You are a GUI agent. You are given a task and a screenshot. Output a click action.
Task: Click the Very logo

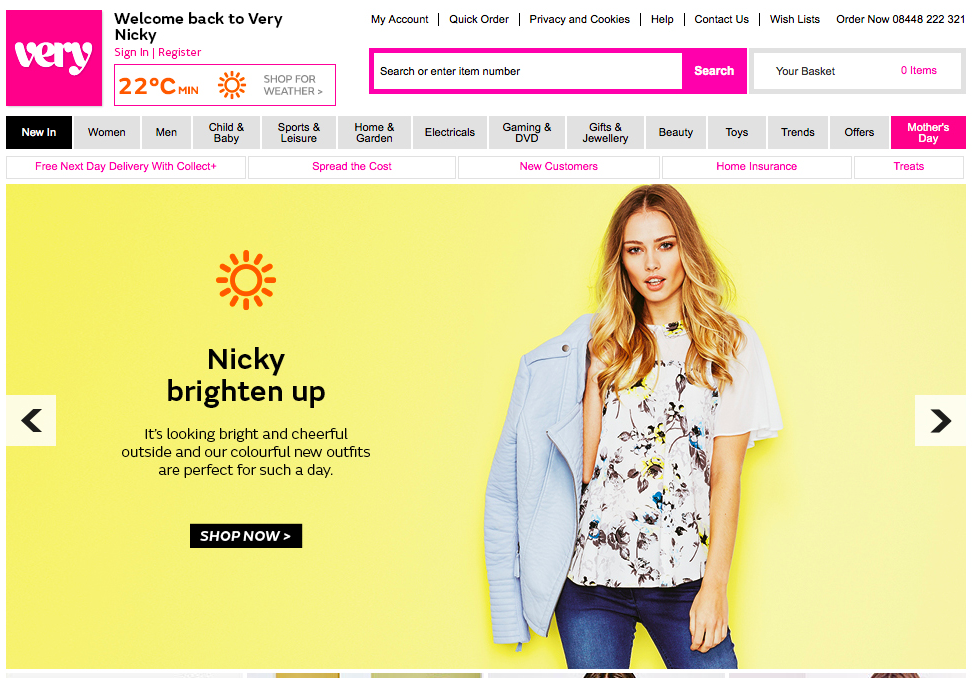(x=54, y=58)
